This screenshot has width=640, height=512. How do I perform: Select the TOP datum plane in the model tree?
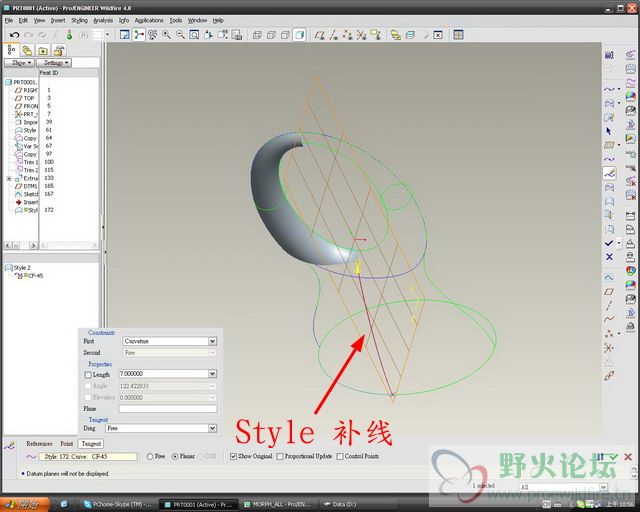pos(24,98)
